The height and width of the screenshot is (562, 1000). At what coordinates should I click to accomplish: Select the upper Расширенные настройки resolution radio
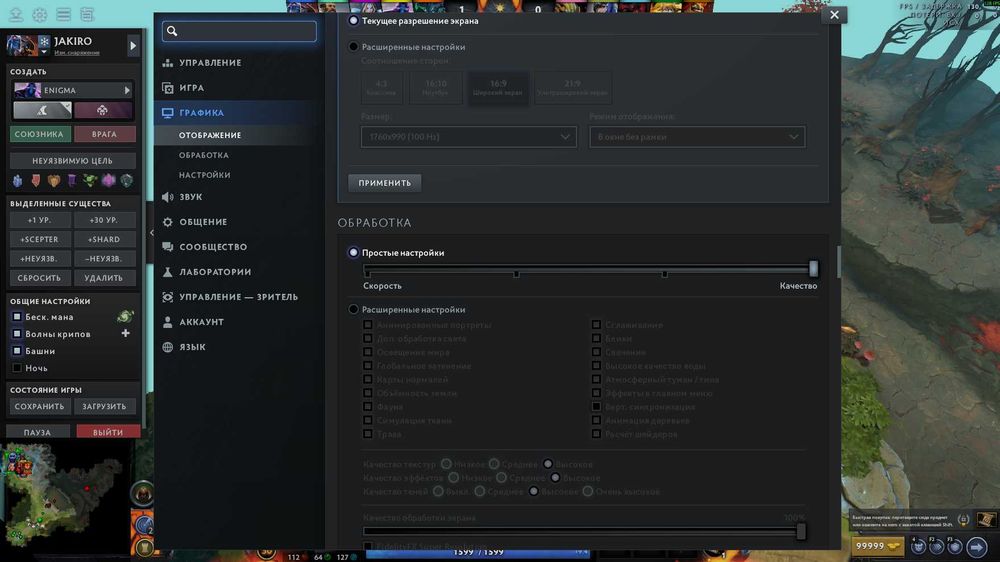(x=353, y=47)
